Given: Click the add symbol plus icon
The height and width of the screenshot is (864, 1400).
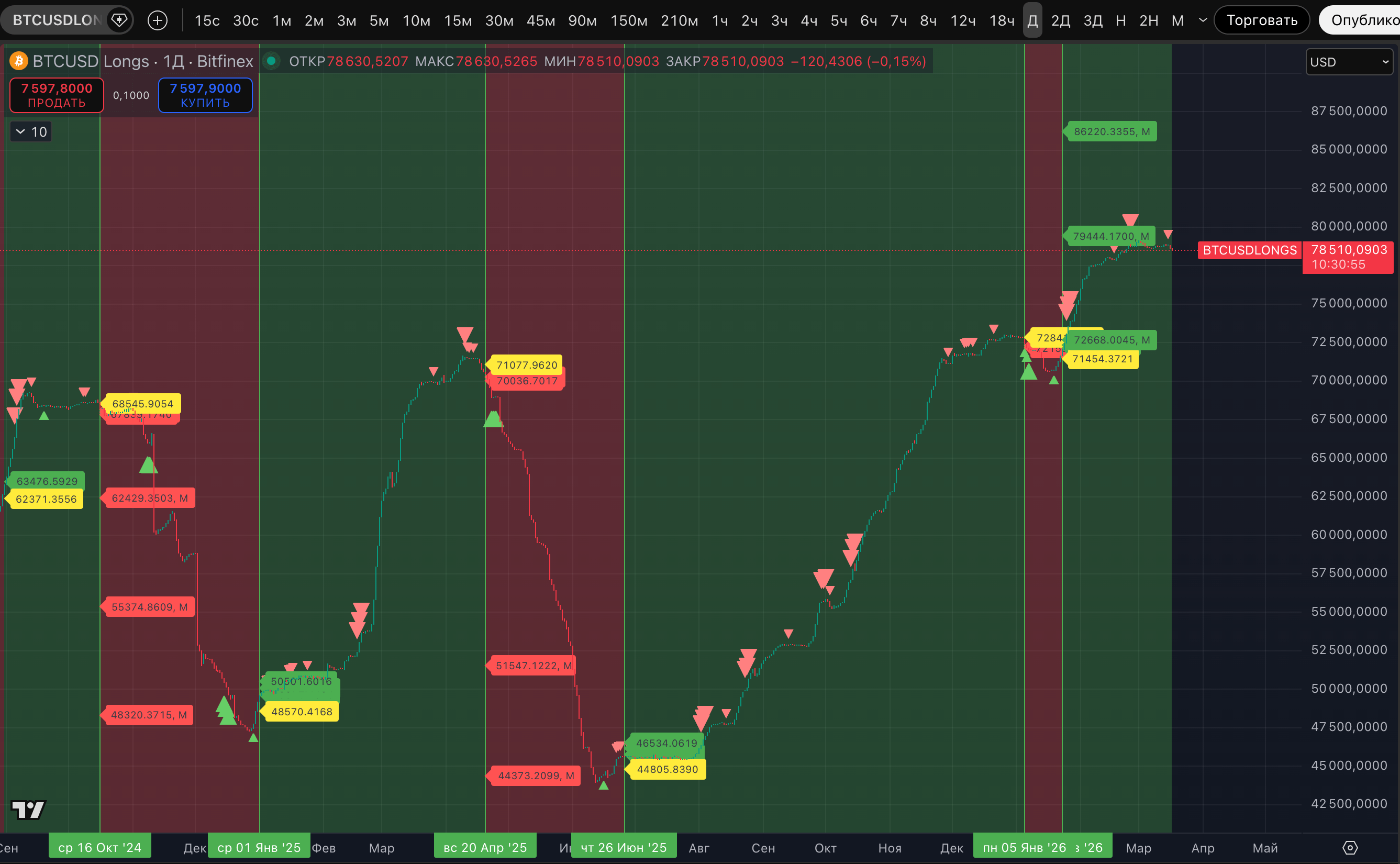Looking at the screenshot, I should point(157,20).
